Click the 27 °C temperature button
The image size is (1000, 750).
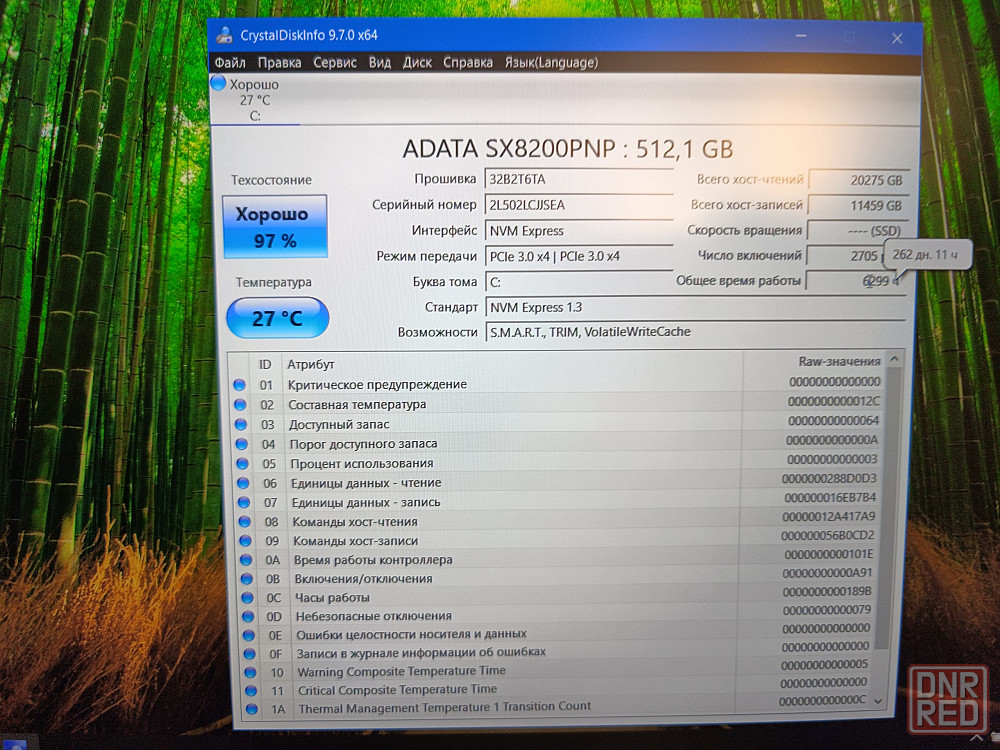click(277, 318)
